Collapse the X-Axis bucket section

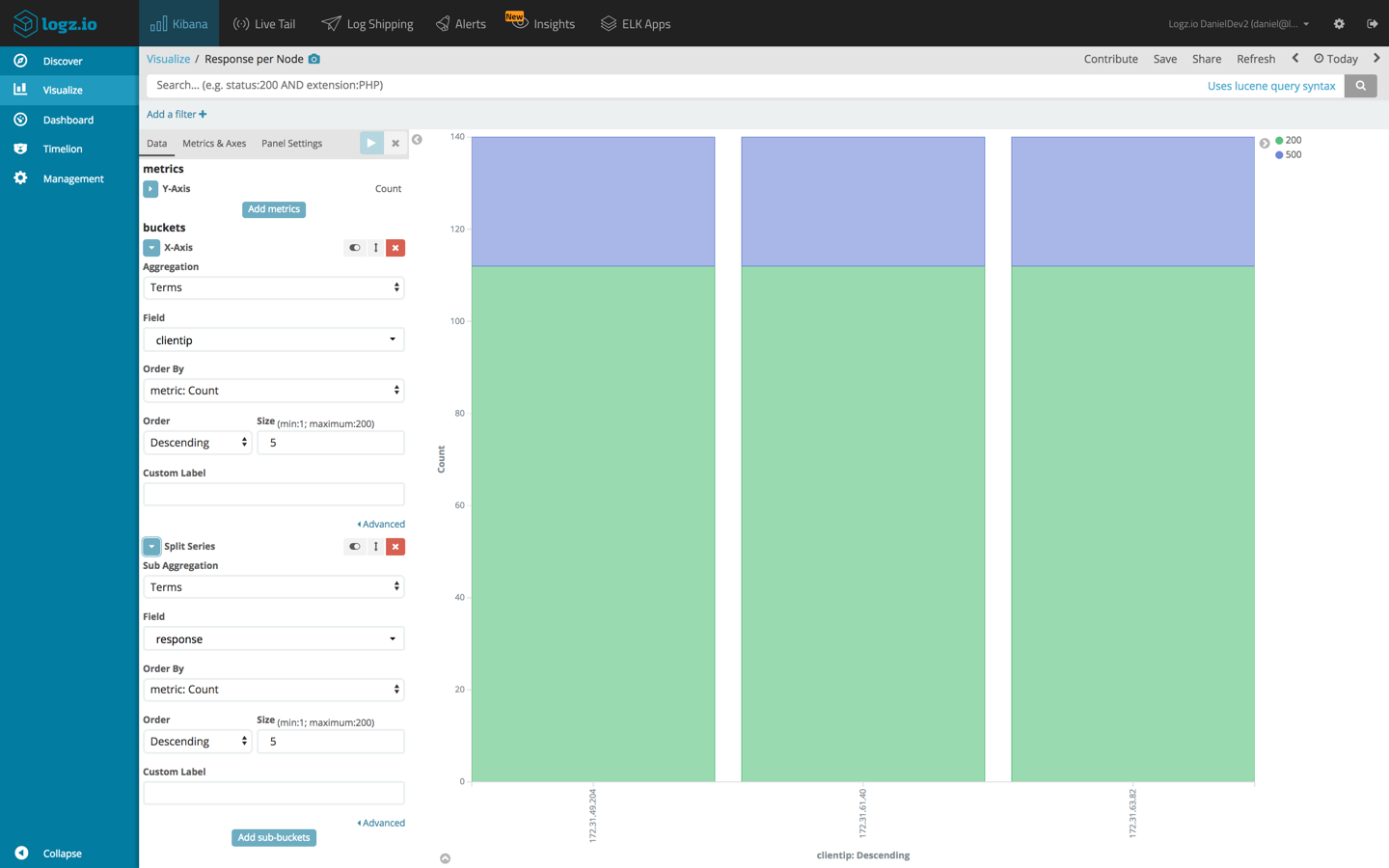[x=151, y=248]
